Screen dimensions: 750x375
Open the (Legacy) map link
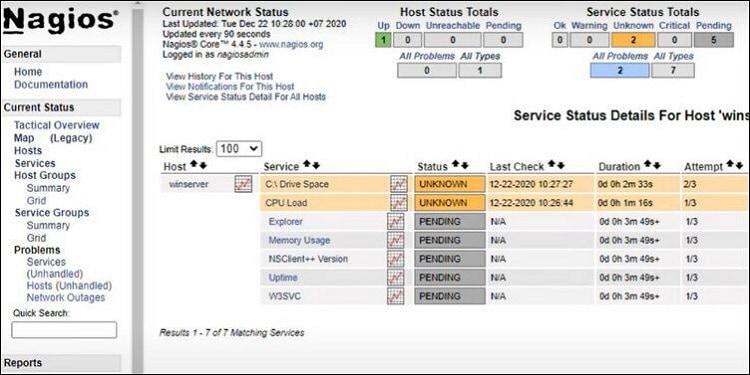[x=71, y=138]
